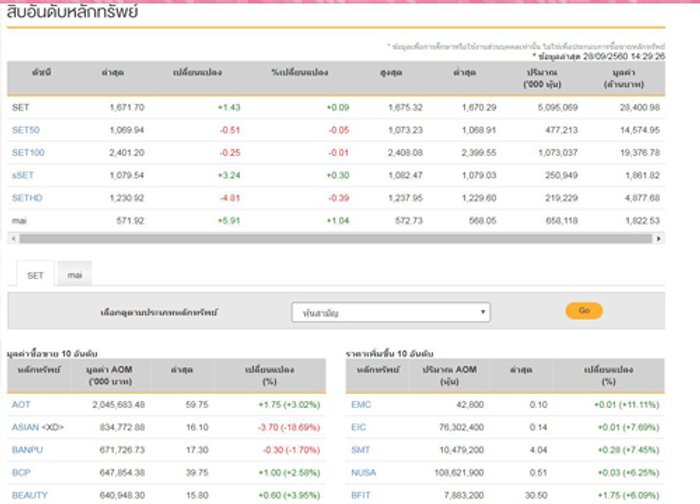Click the scrollbar right arrow
Screen dimensions: 700x504
click(658, 239)
